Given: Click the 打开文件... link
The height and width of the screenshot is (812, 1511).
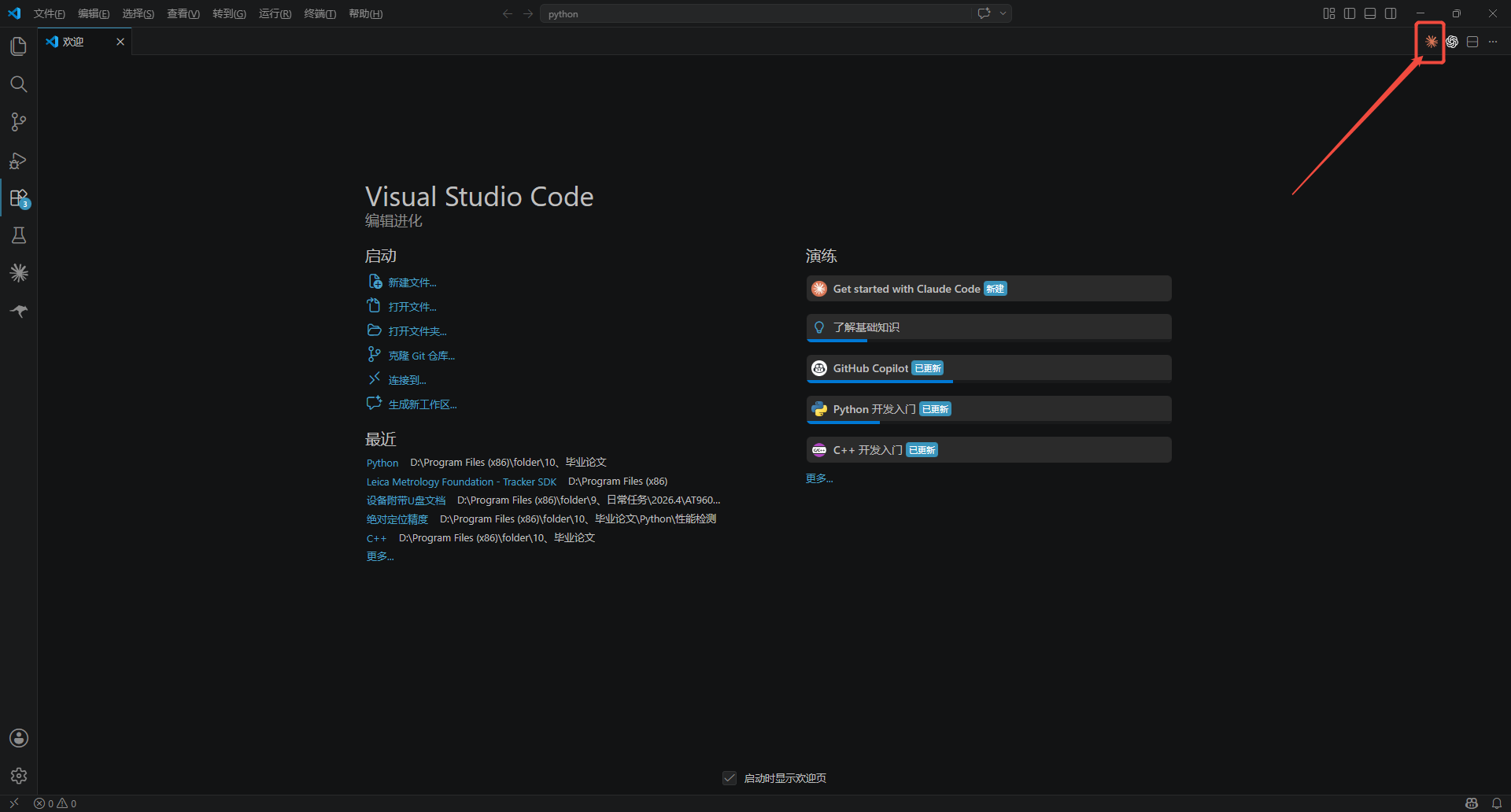Looking at the screenshot, I should pos(412,307).
